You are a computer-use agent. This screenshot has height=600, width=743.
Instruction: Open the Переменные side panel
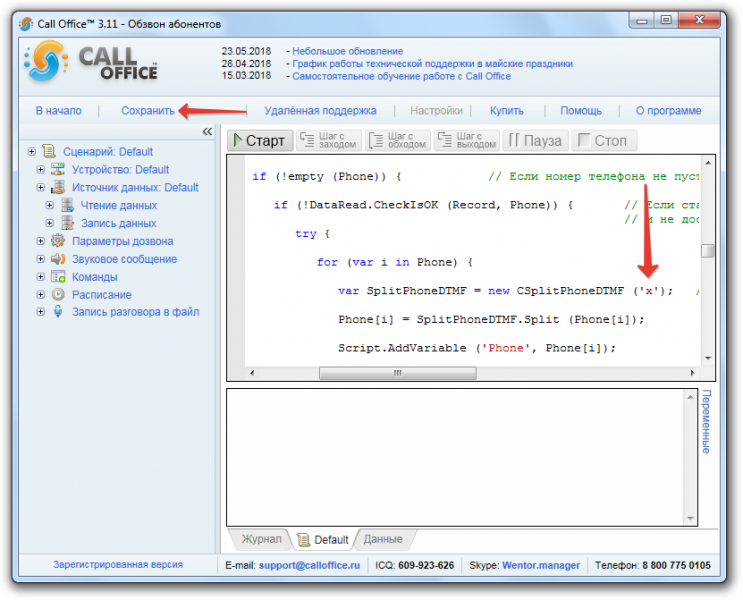(x=706, y=421)
